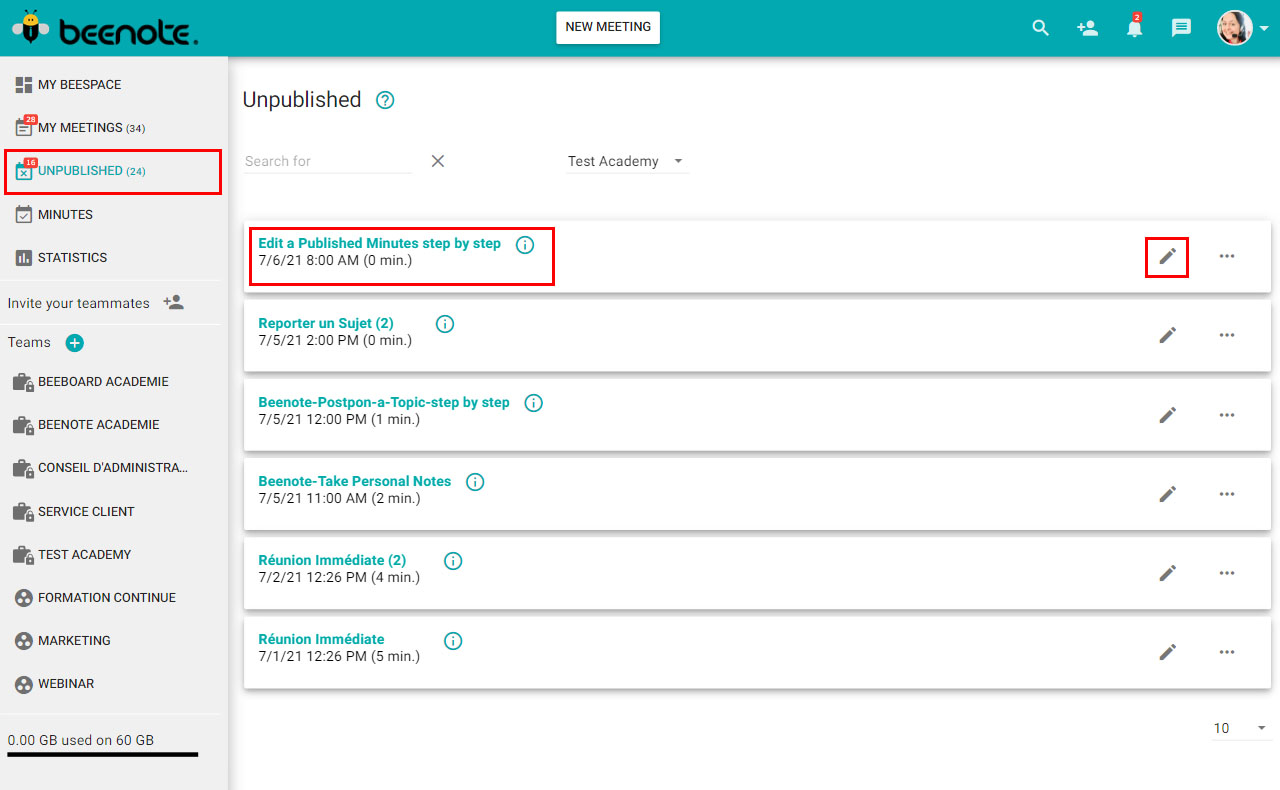Open info for Réunion Immédiate 7/1/21

pyautogui.click(x=453, y=640)
